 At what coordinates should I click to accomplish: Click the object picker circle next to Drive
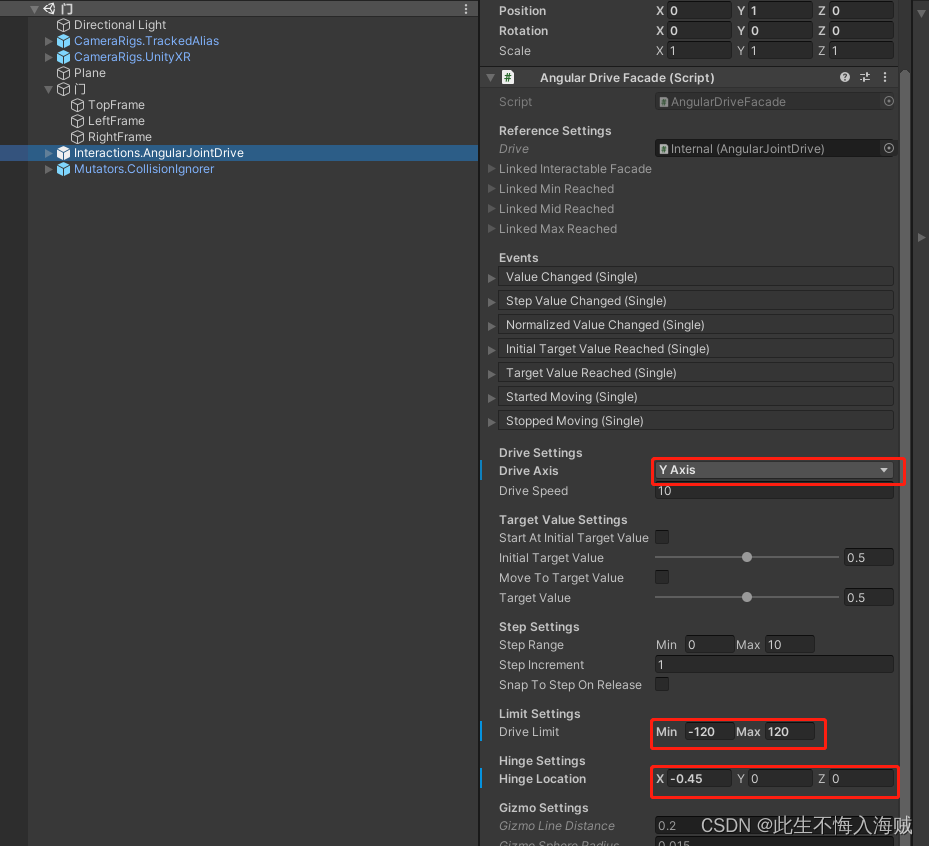[x=888, y=148]
